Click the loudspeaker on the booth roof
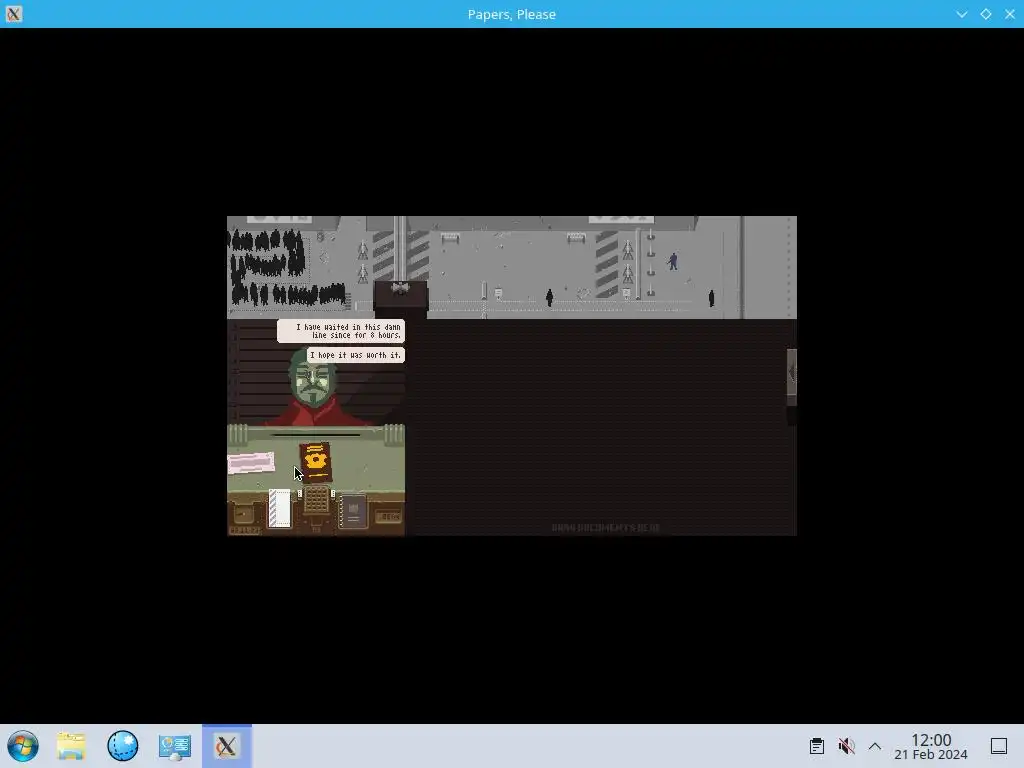The height and width of the screenshot is (768, 1024). point(400,288)
